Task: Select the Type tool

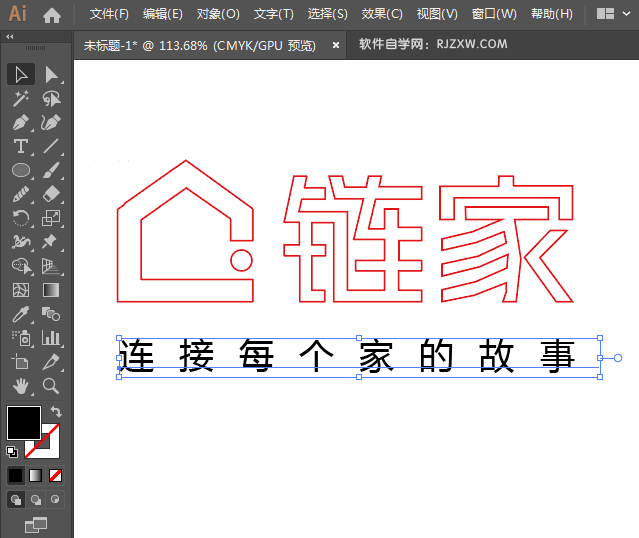Action: click(21, 146)
